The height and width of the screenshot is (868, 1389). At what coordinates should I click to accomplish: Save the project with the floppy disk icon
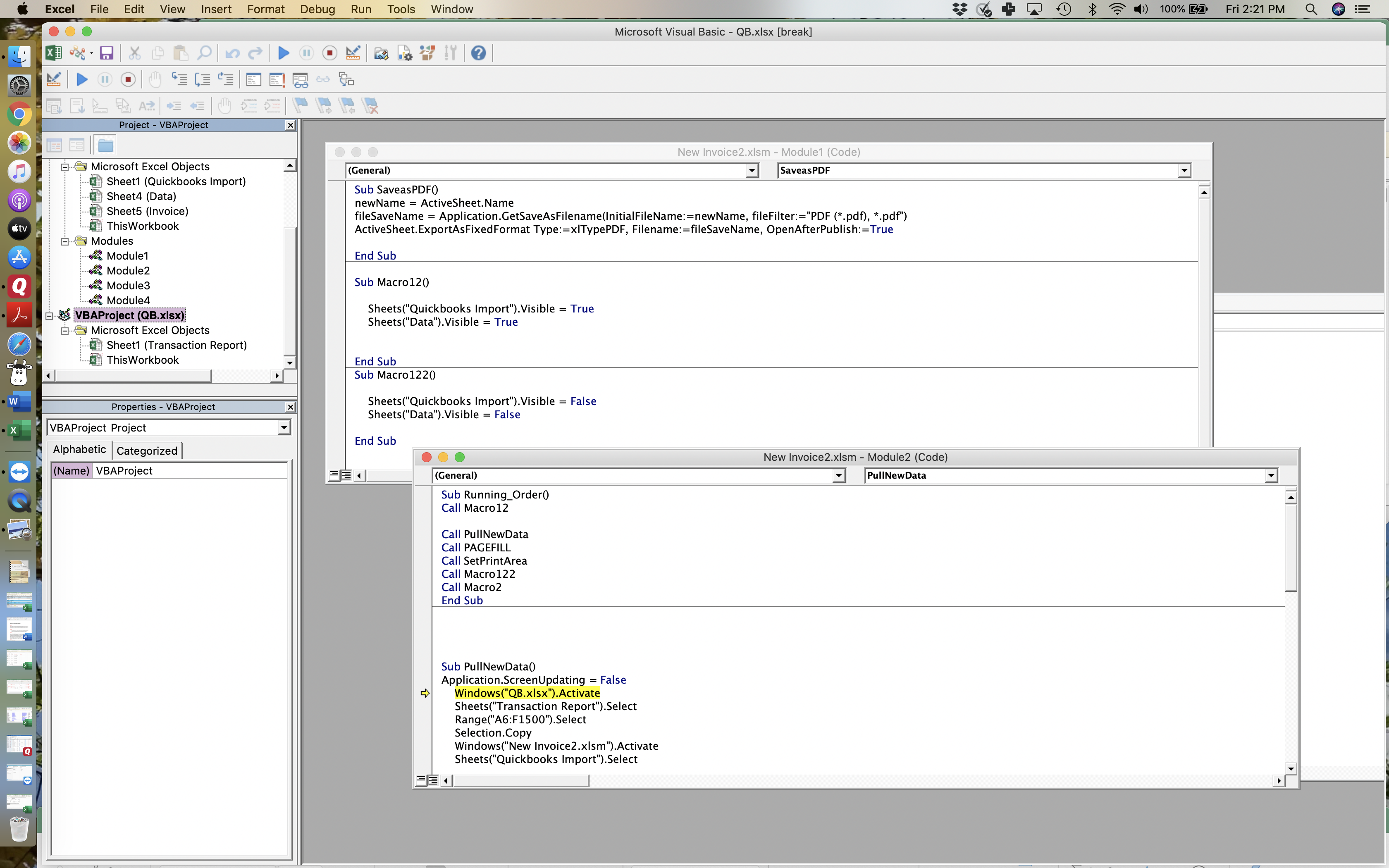[x=106, y=53]
